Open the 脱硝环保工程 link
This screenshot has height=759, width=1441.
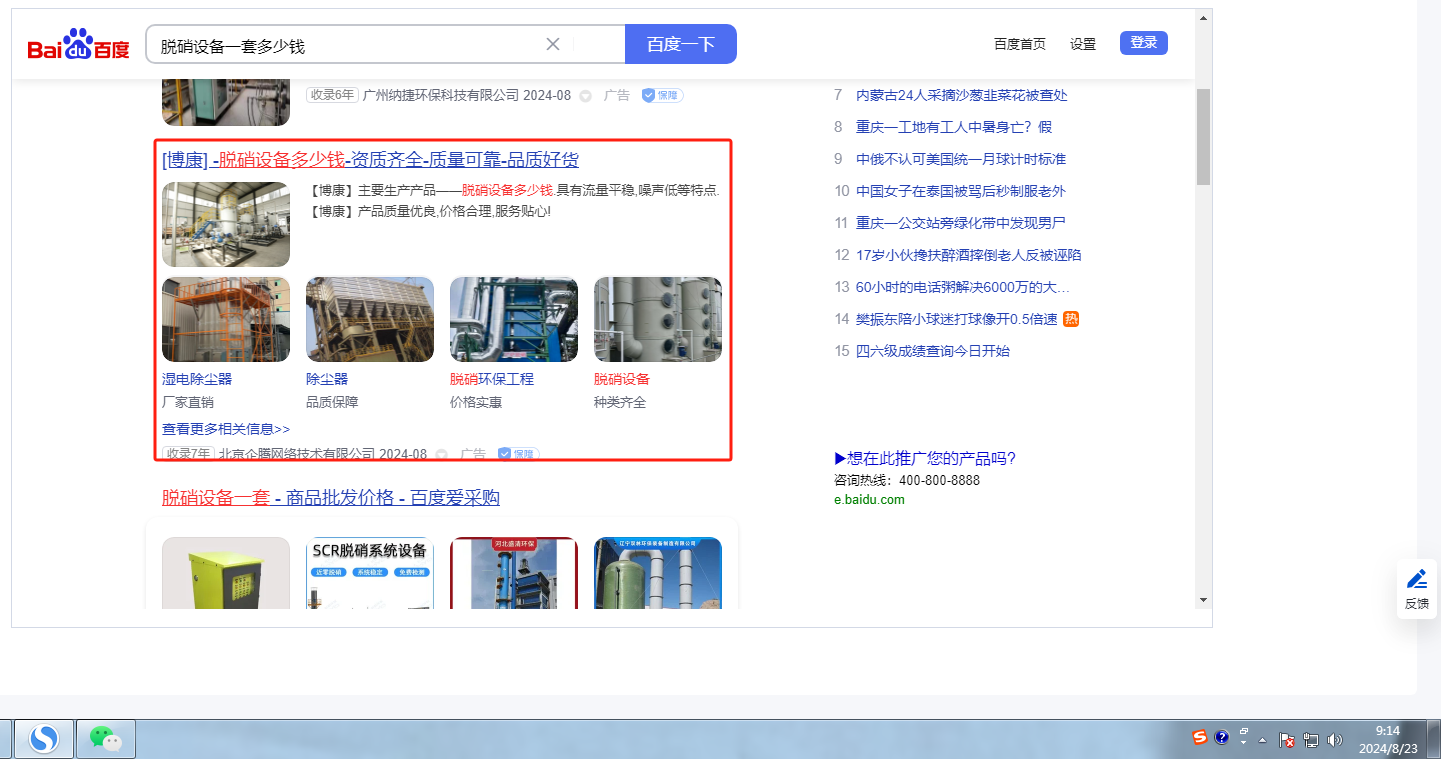coord(492,379)
